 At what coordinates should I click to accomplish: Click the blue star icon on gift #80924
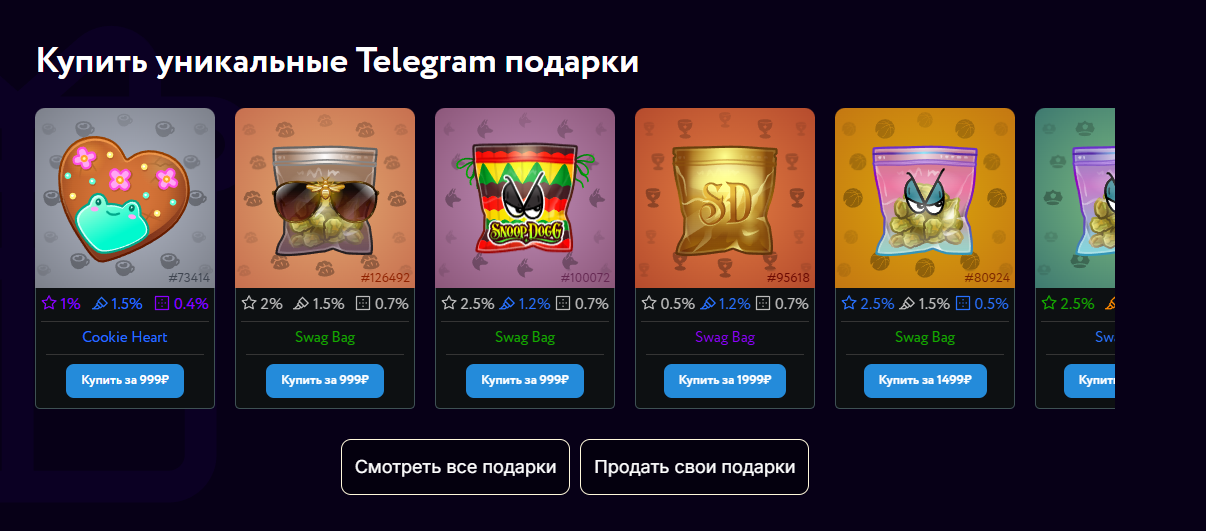[x=849, y=303]
